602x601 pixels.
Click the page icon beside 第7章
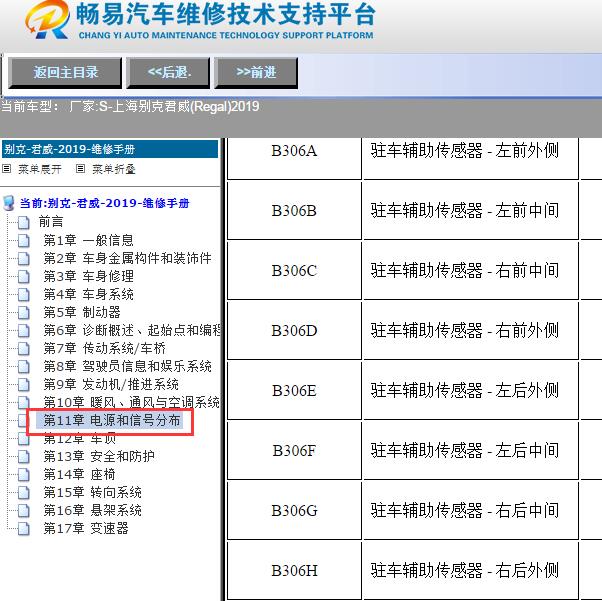[x=24, y=349]
